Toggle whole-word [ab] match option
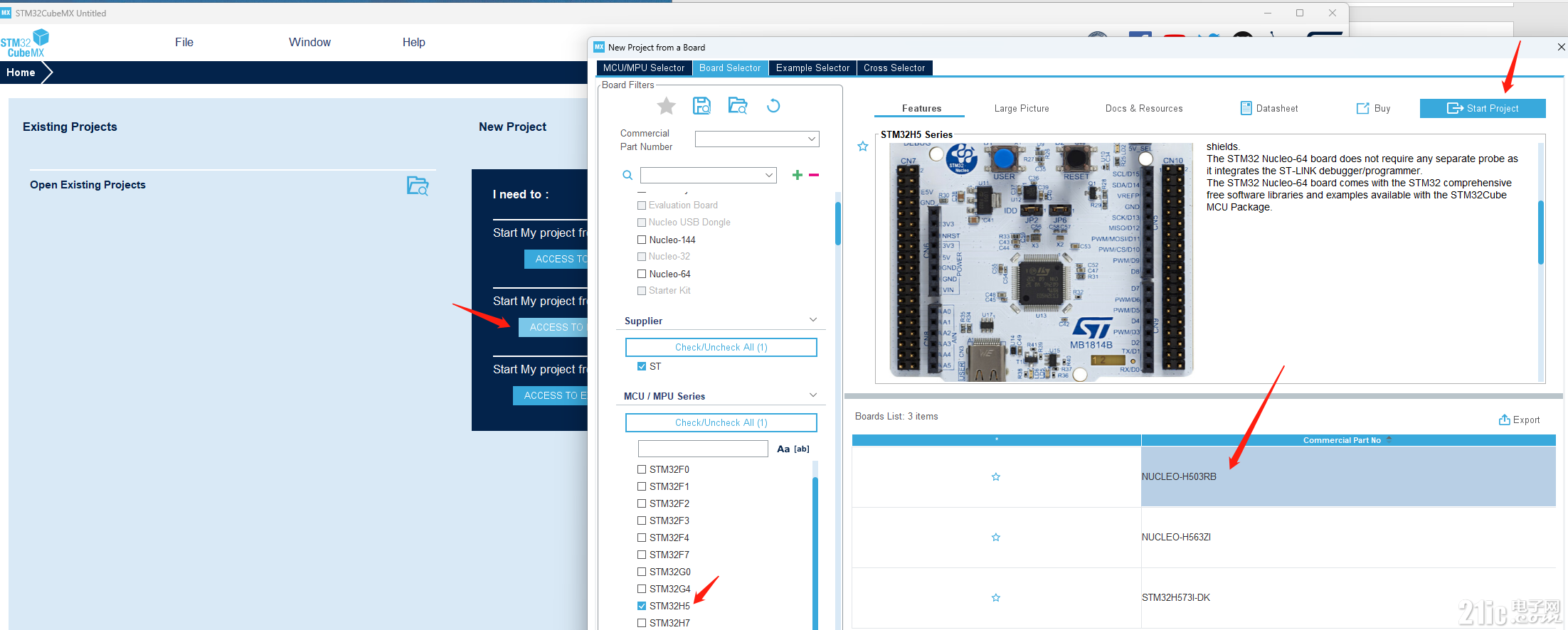The height and width of the screenshot is (630, 1568). pos(802,449)
